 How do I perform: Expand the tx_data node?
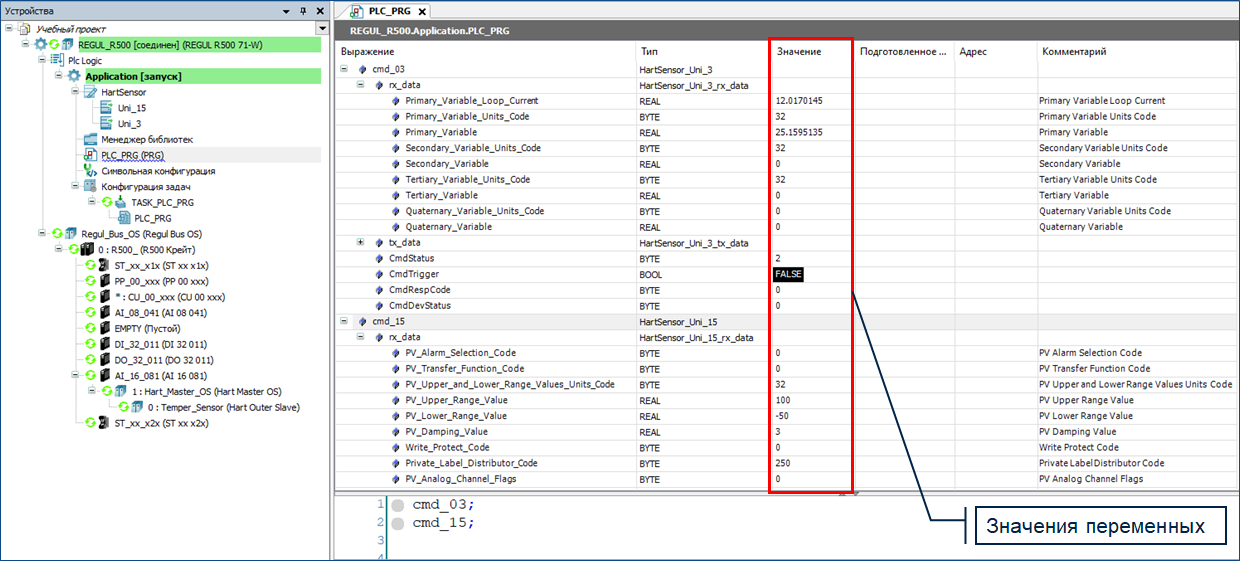tap(361, 242)
